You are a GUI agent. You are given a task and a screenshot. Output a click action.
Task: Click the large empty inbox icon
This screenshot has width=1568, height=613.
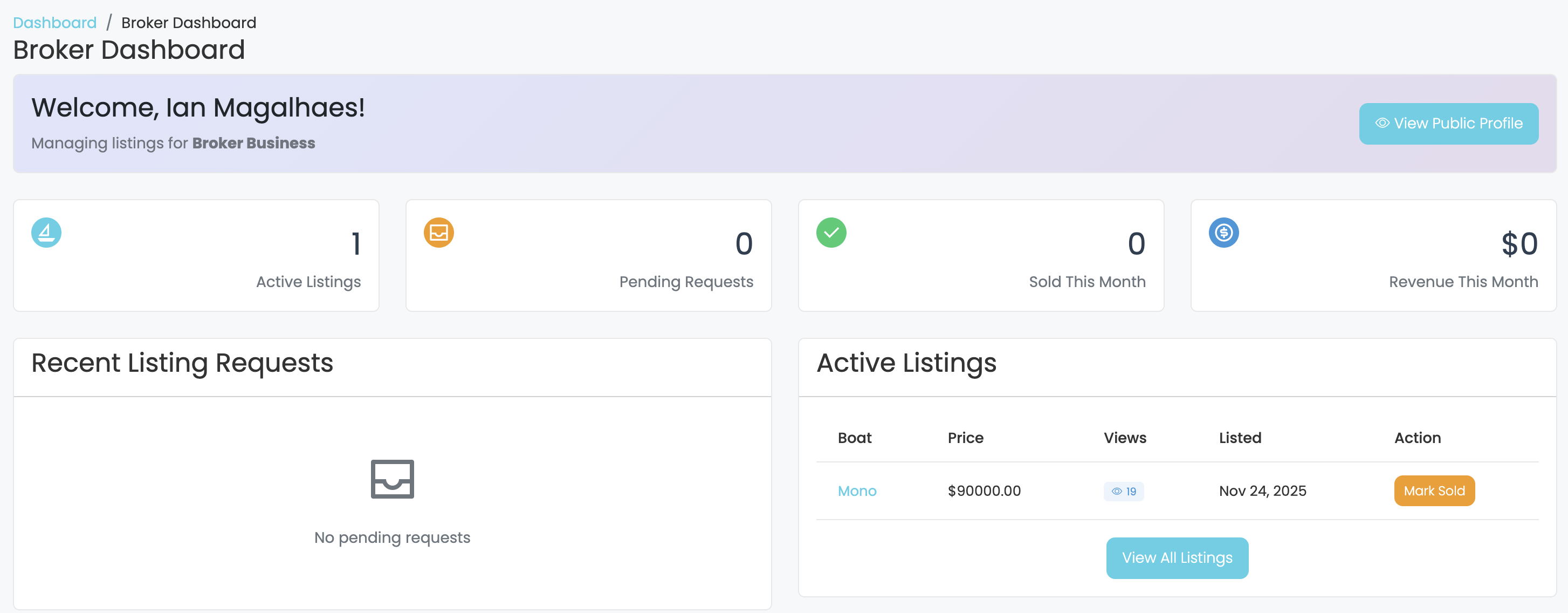click(392, 479)
